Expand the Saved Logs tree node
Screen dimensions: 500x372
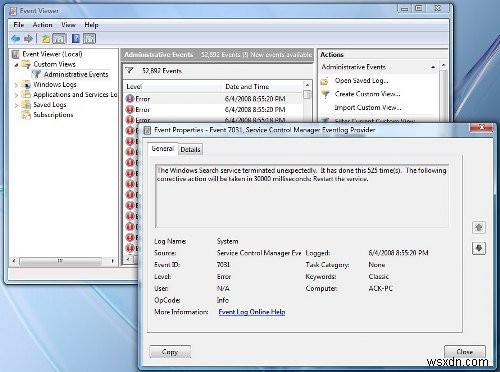[x=16, y=105]
